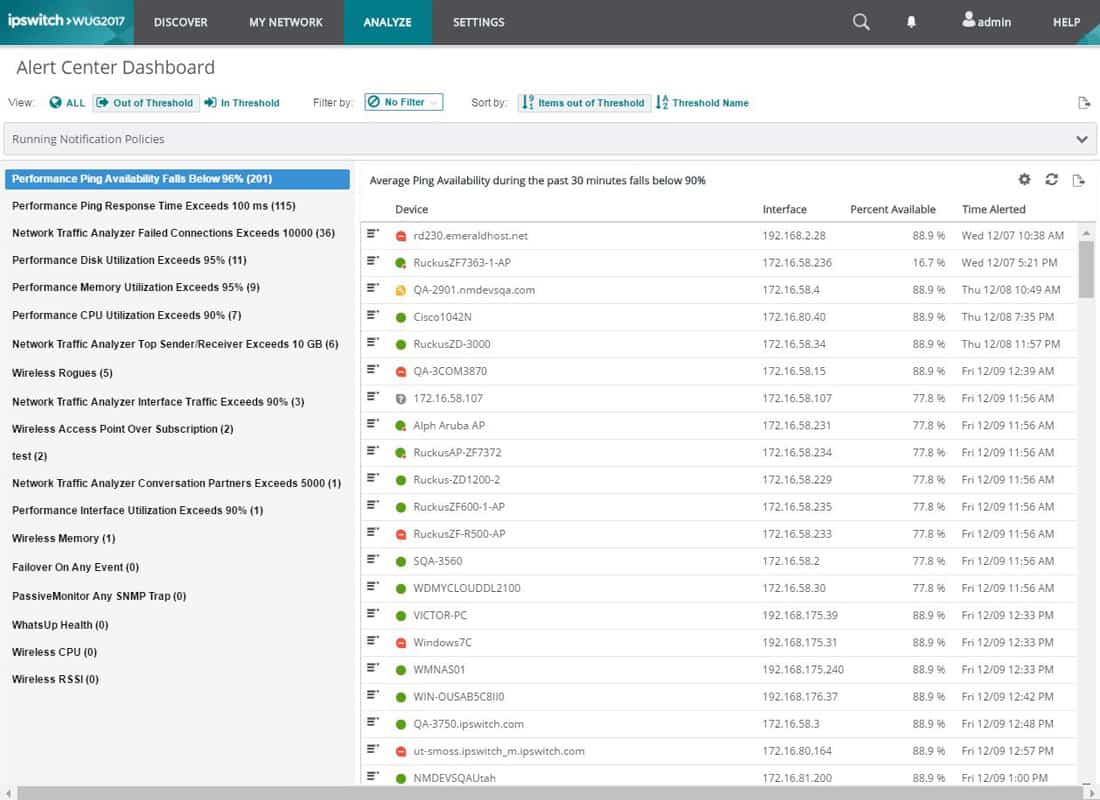Open row menu icon for Alph Aruba AP
This screenshot has height=800, width=1100.
tap(373, 424)
